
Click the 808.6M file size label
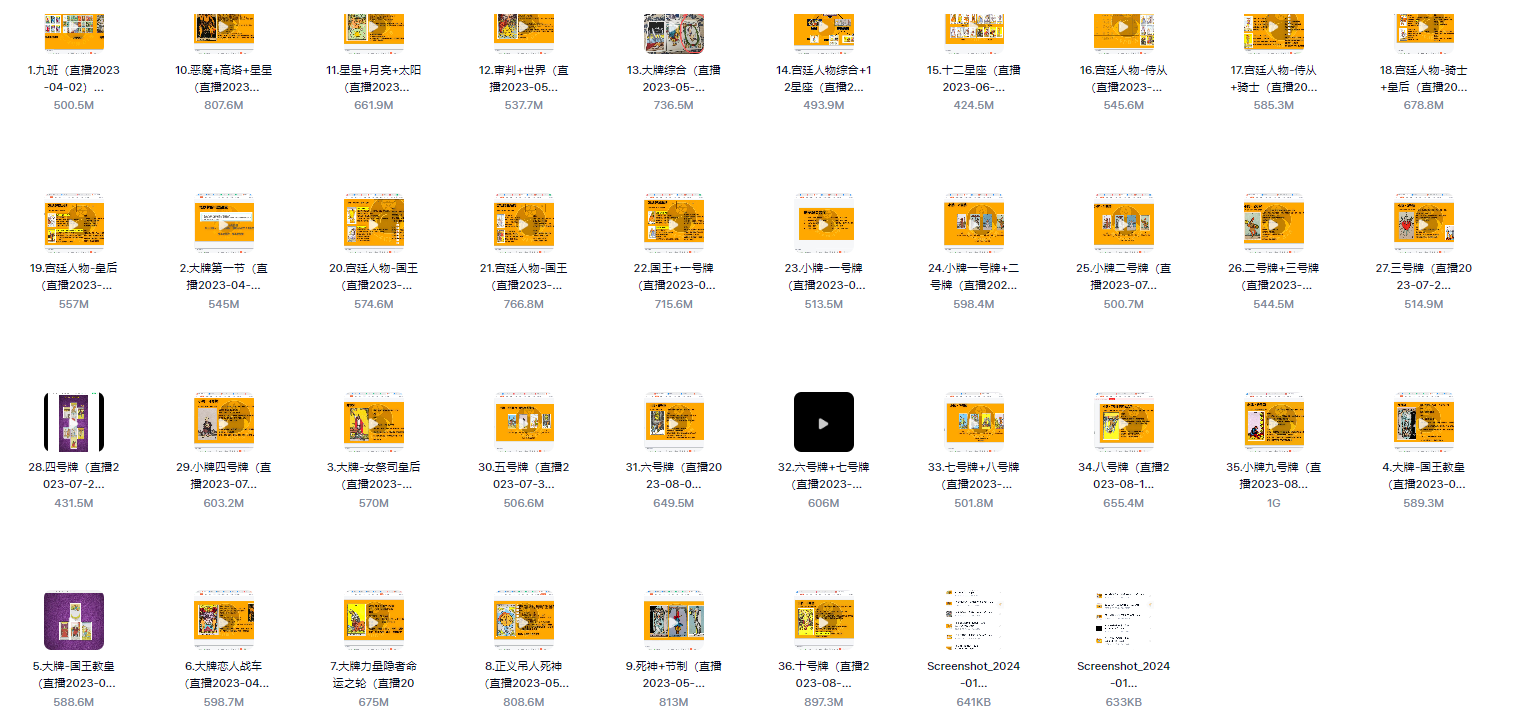[x=524, y=702]
